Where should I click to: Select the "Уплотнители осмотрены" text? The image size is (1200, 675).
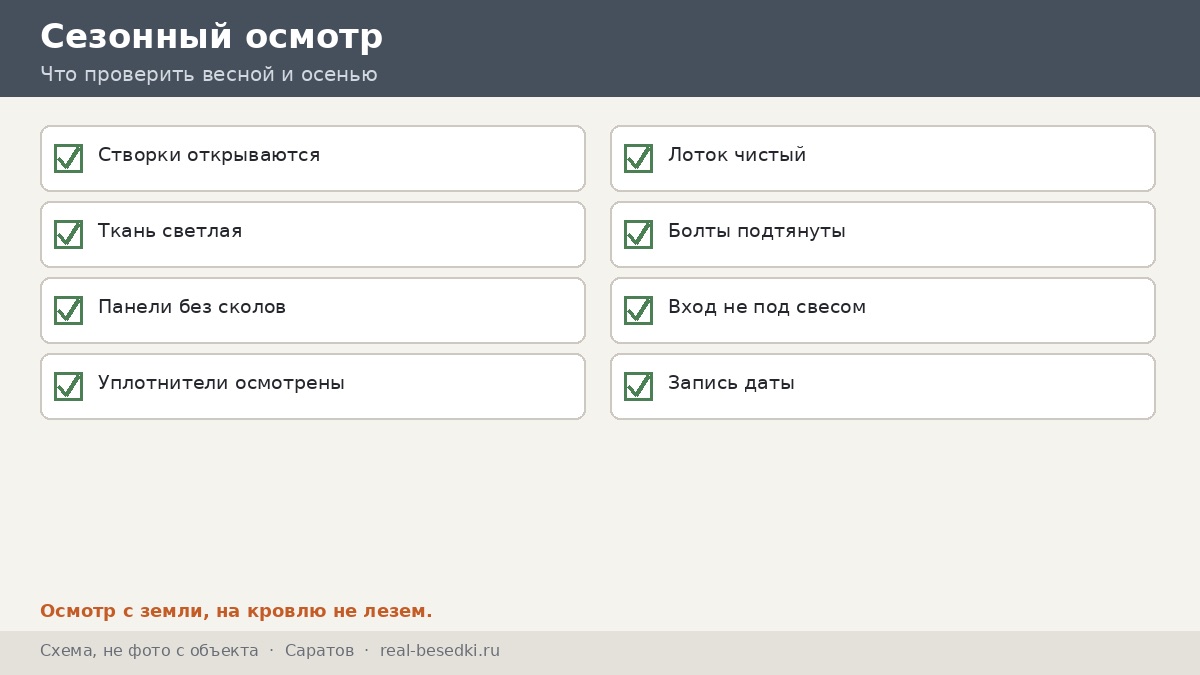point(221,383)
